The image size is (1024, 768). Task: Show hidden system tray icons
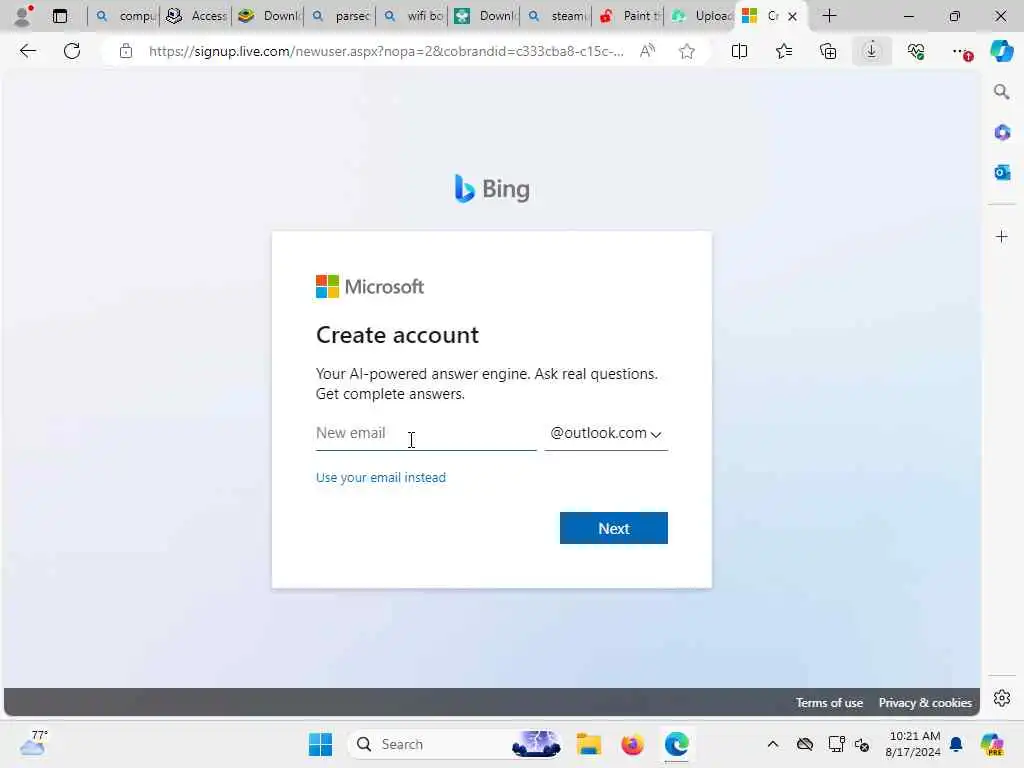(x=773, y=744)
